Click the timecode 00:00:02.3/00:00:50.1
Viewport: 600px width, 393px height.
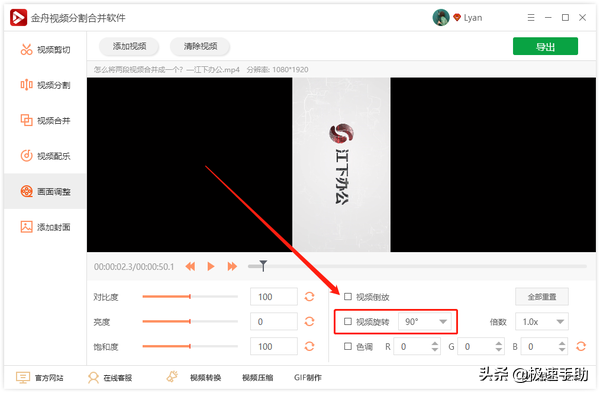coord(134,266)
